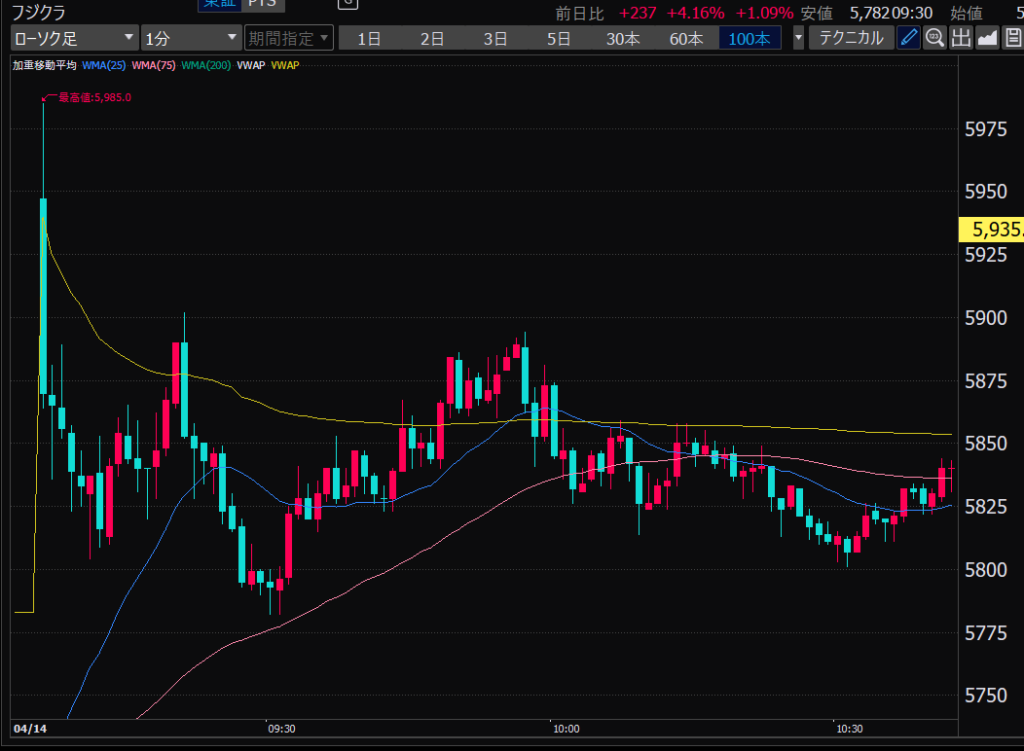Click the 期間指定 period selection field
The height and width of the screenshot is (751, 1024).
pos(289,39)
